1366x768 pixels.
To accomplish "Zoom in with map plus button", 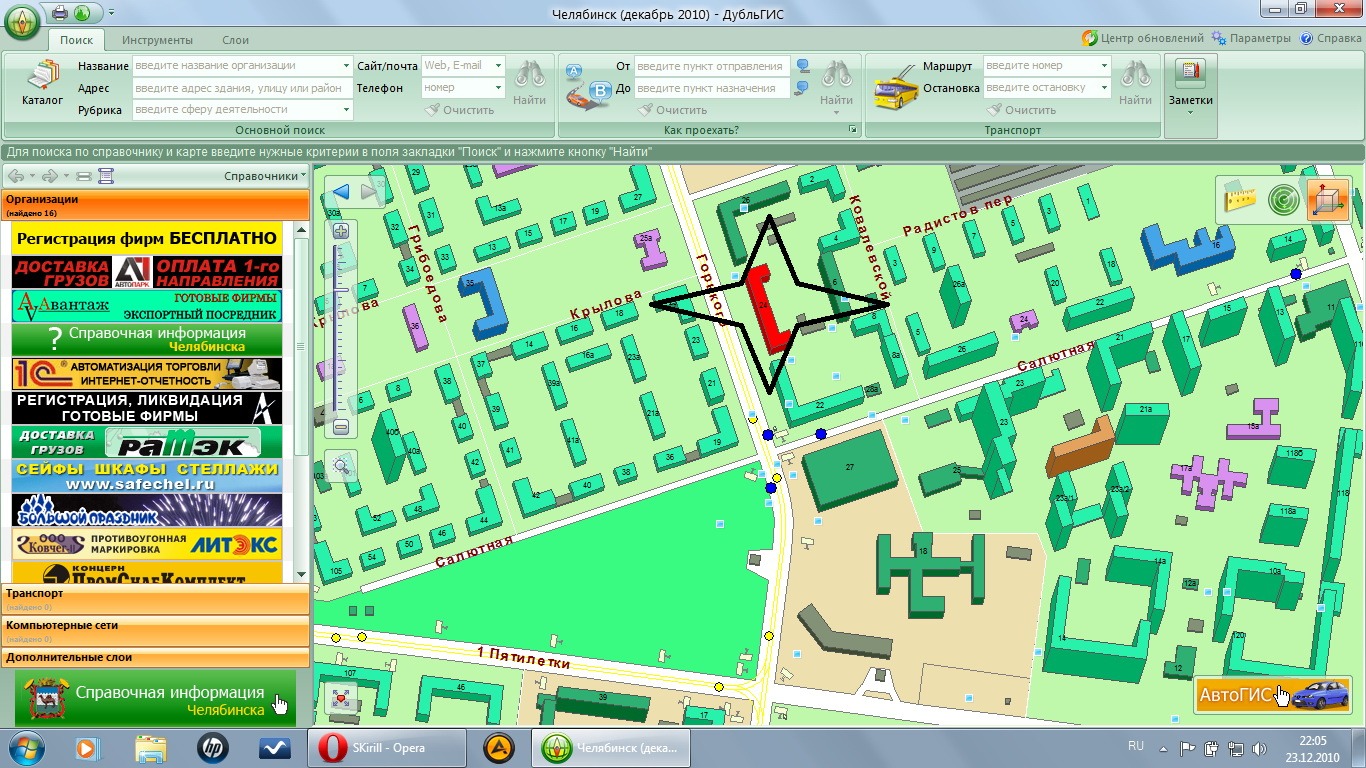I will [341, 231].
